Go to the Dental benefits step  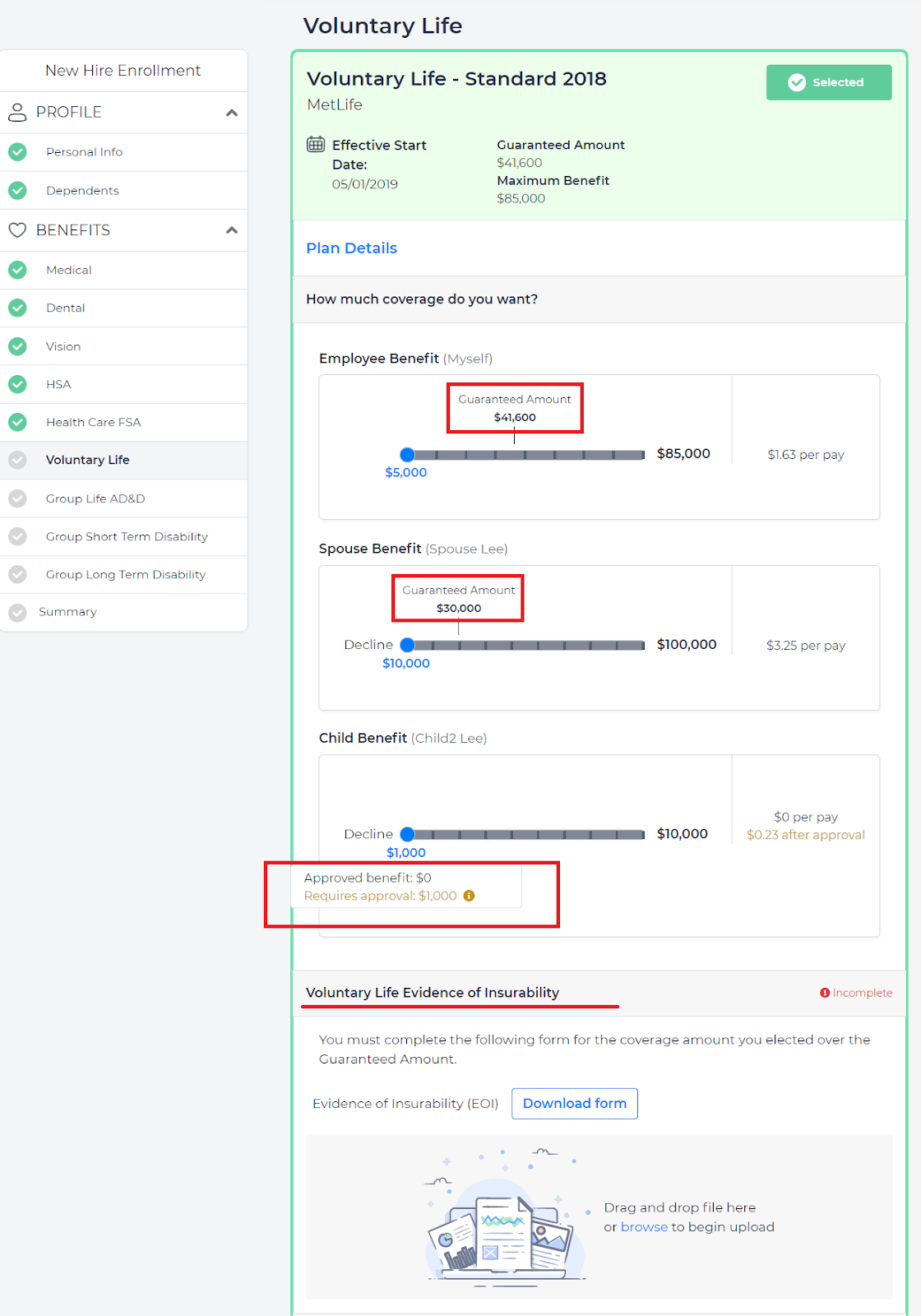point(66,308)
